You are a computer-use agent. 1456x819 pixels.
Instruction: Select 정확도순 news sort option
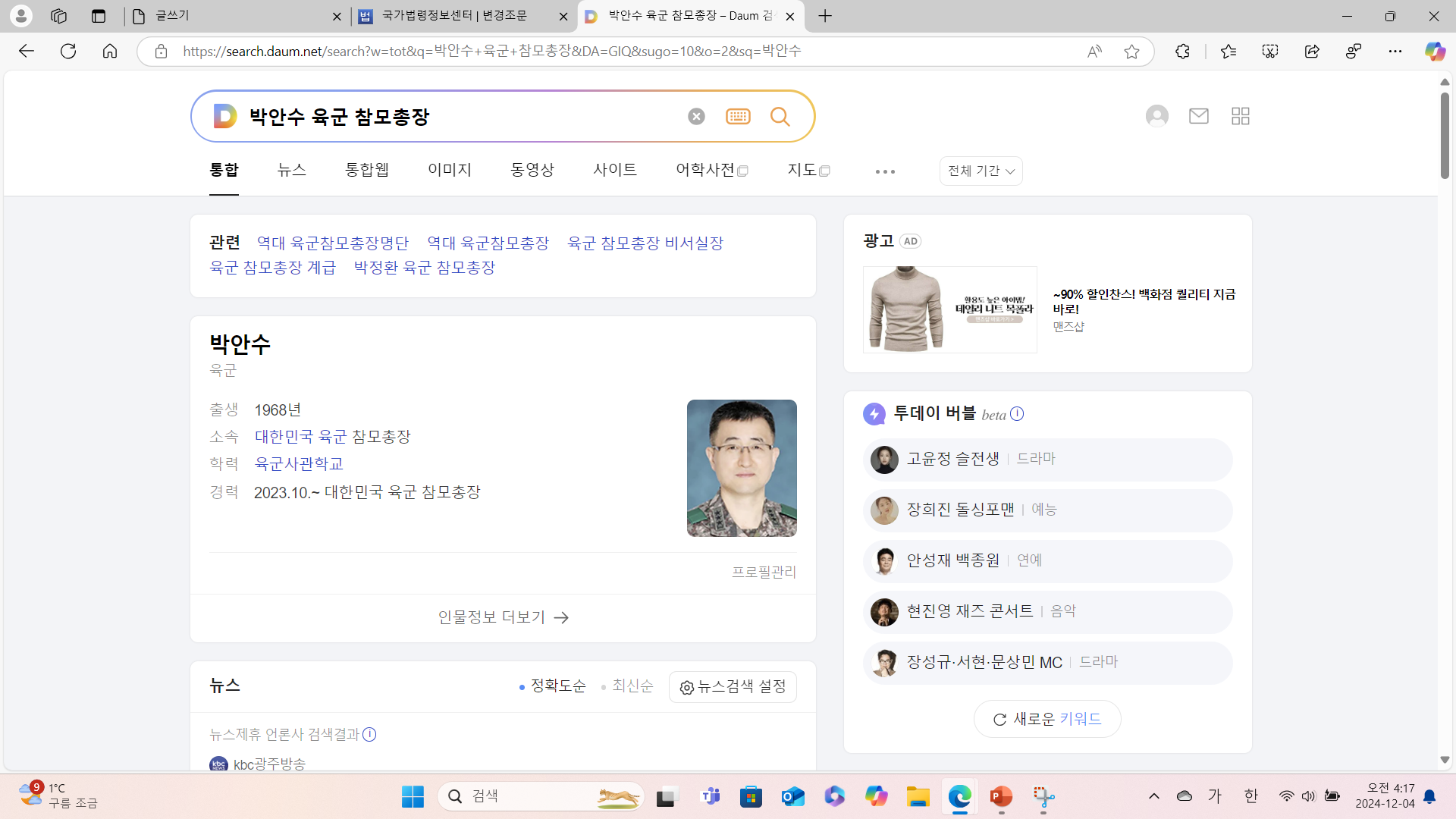pyautogui.click(x=553, y=686)
